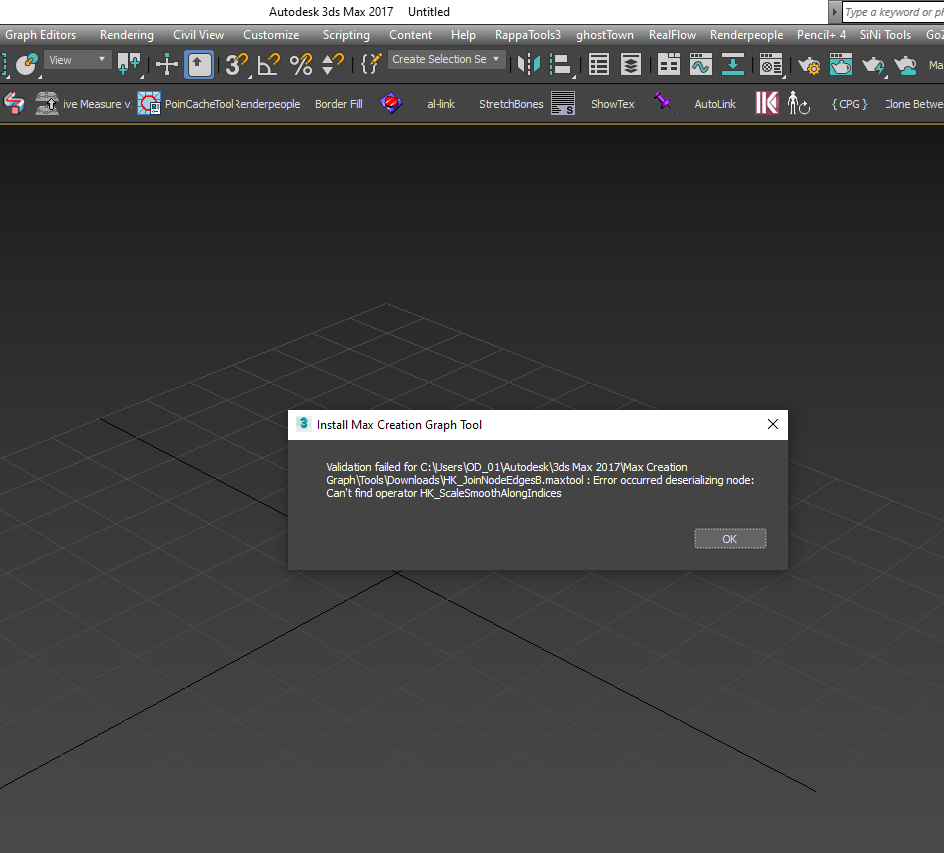
Task: Click the Measure script icon with the upward arrow
Action: [46, 103]
